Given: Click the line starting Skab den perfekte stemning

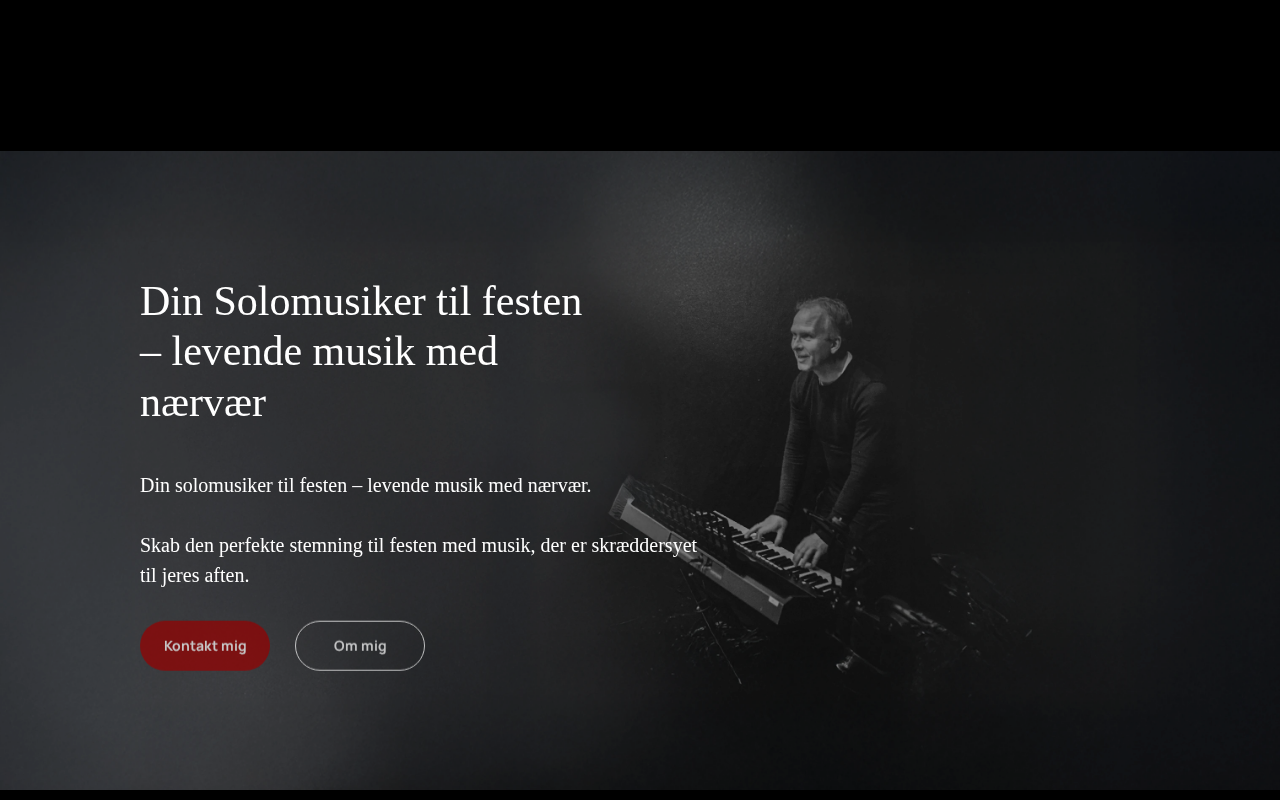Looking at the screenshot, I should [418, 545].
